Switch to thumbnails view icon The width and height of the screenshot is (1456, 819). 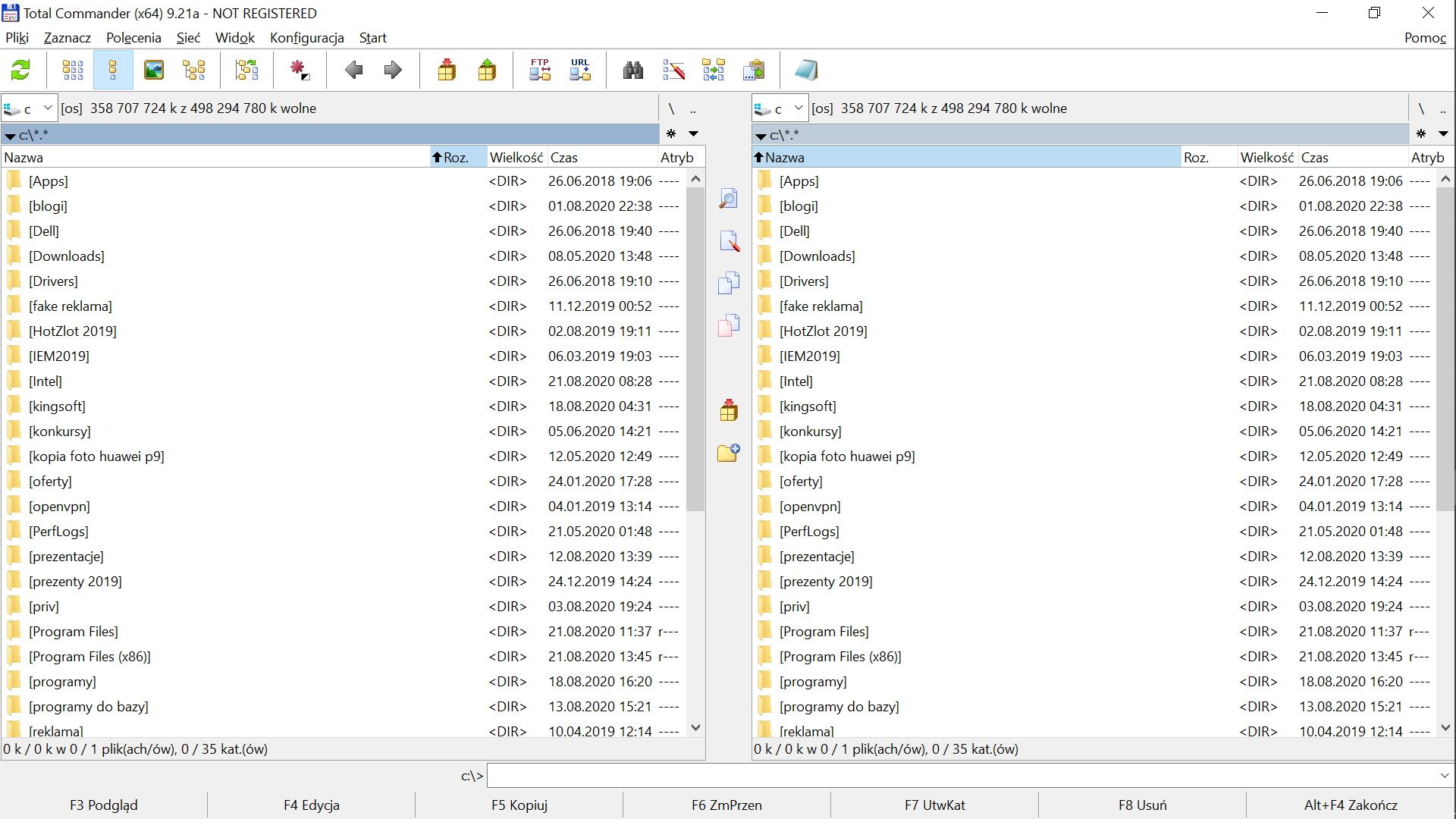[x=153, y=71]
